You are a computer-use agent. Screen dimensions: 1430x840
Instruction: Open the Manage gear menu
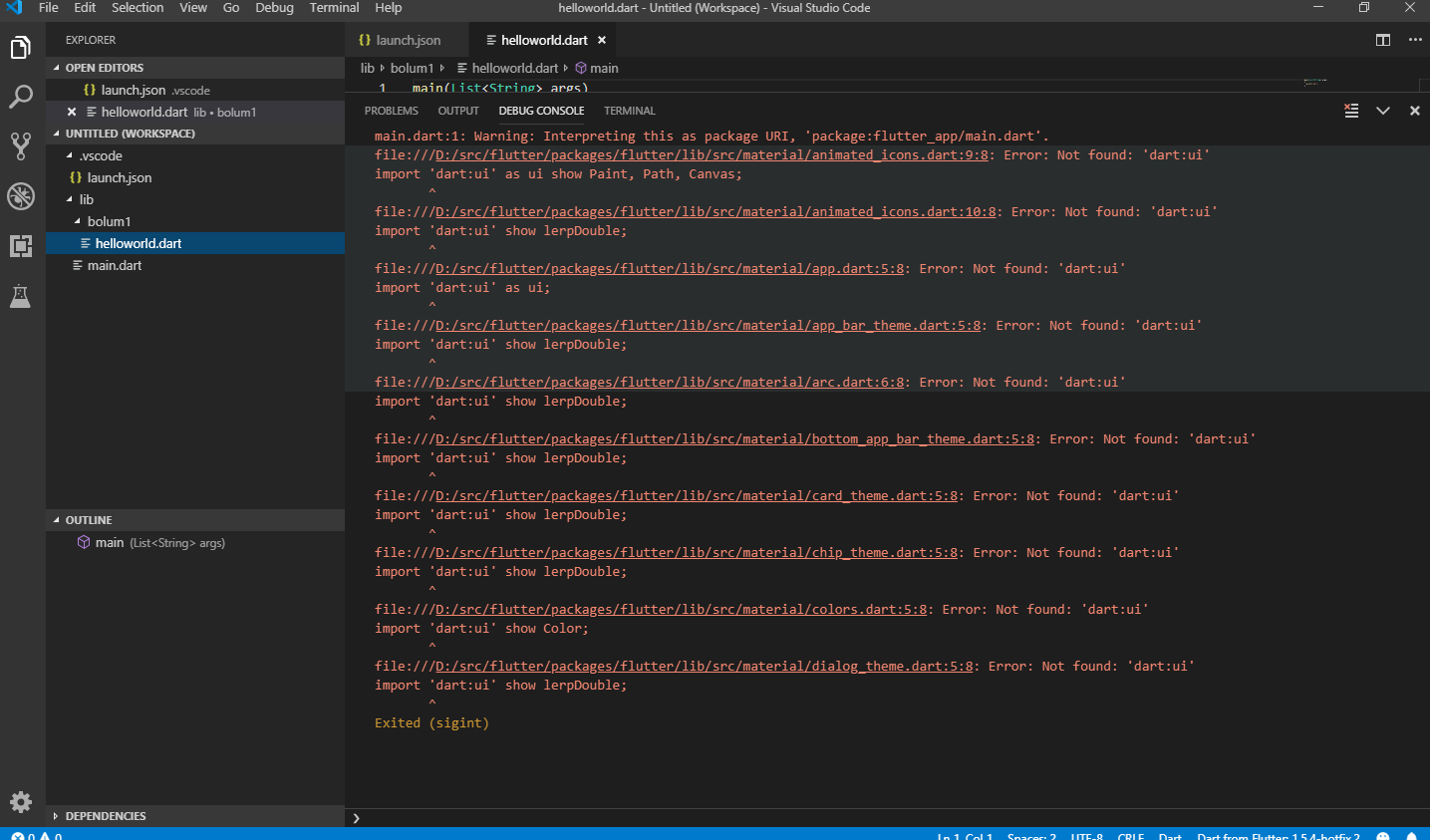[x=21, y=801]
